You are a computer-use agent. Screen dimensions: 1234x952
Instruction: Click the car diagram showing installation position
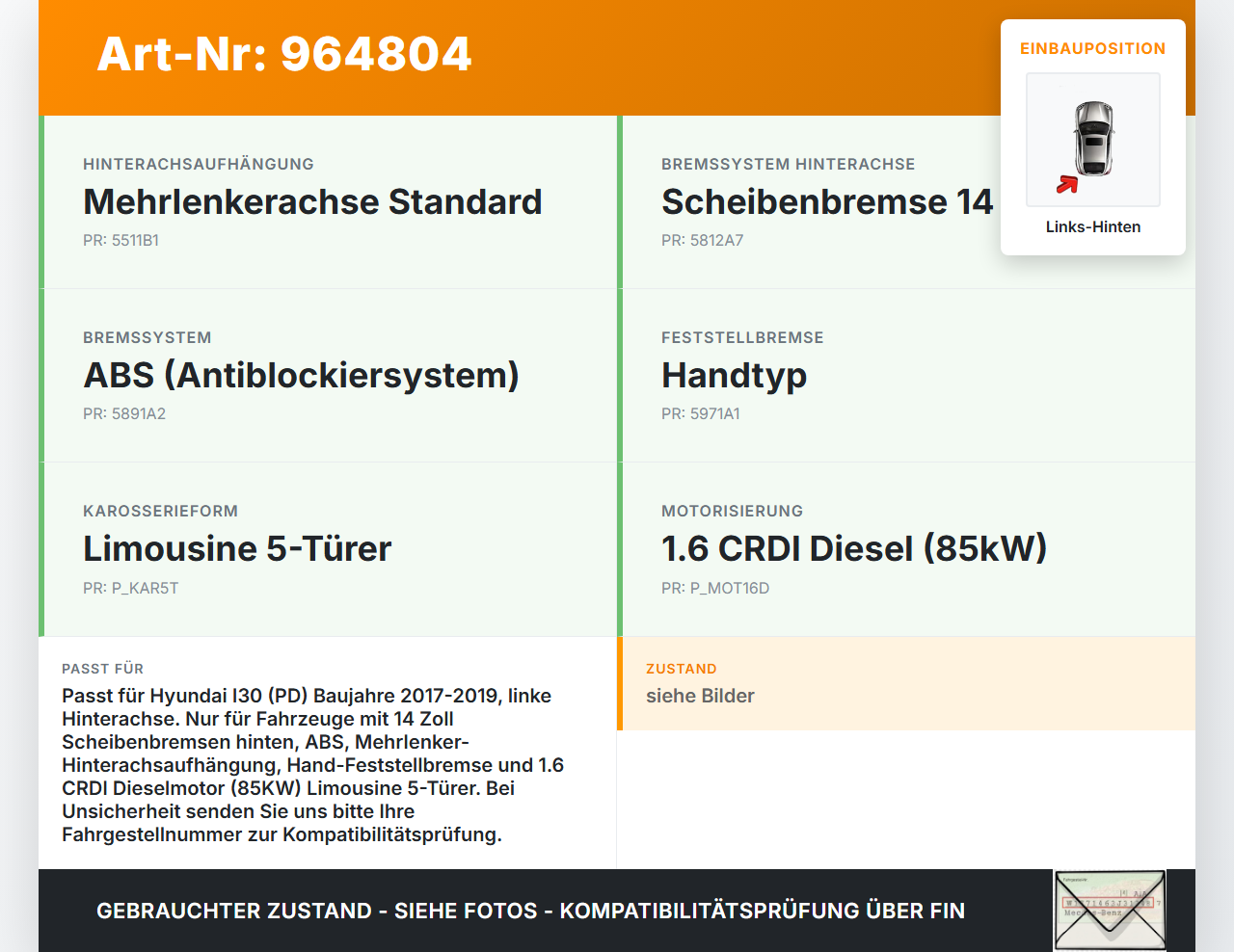1092,139
